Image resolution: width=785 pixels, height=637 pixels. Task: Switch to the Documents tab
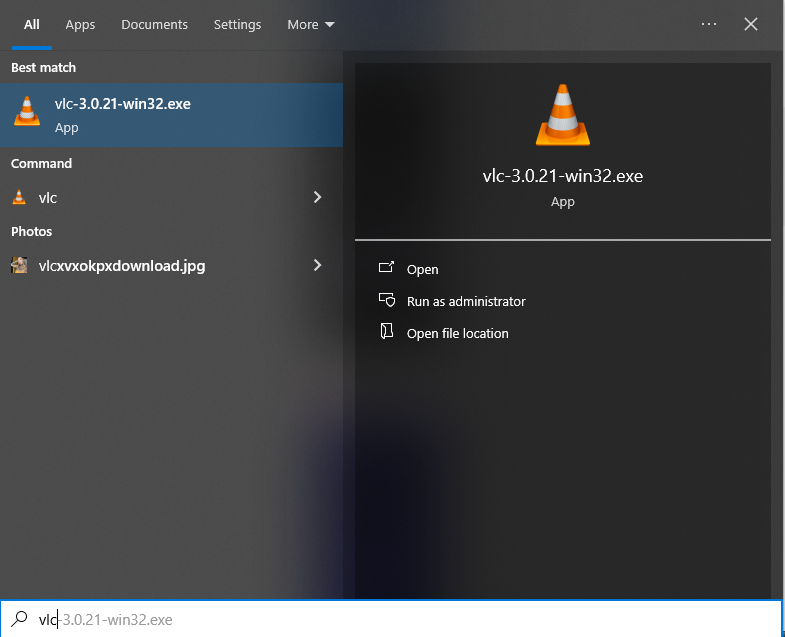pyautogui.click(x=154, y=25)
